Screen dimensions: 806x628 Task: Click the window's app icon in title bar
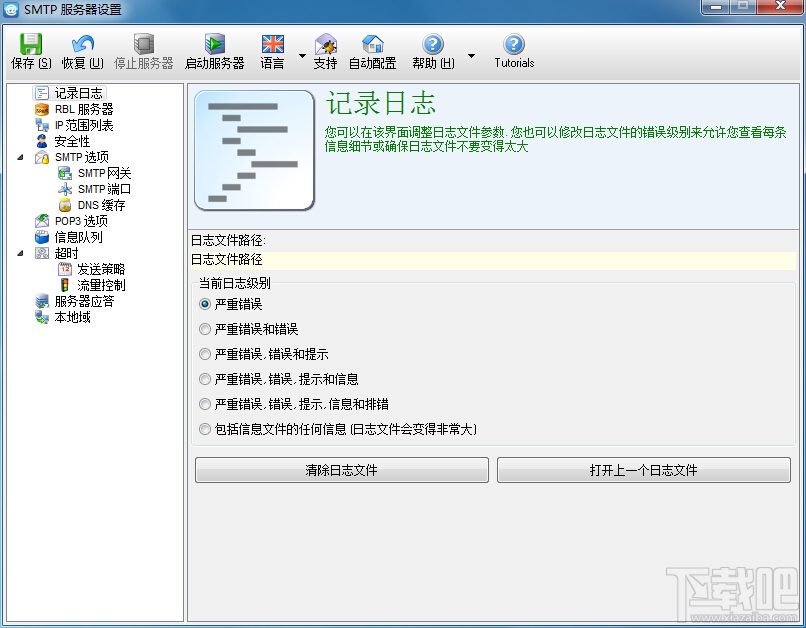[11, 9]
